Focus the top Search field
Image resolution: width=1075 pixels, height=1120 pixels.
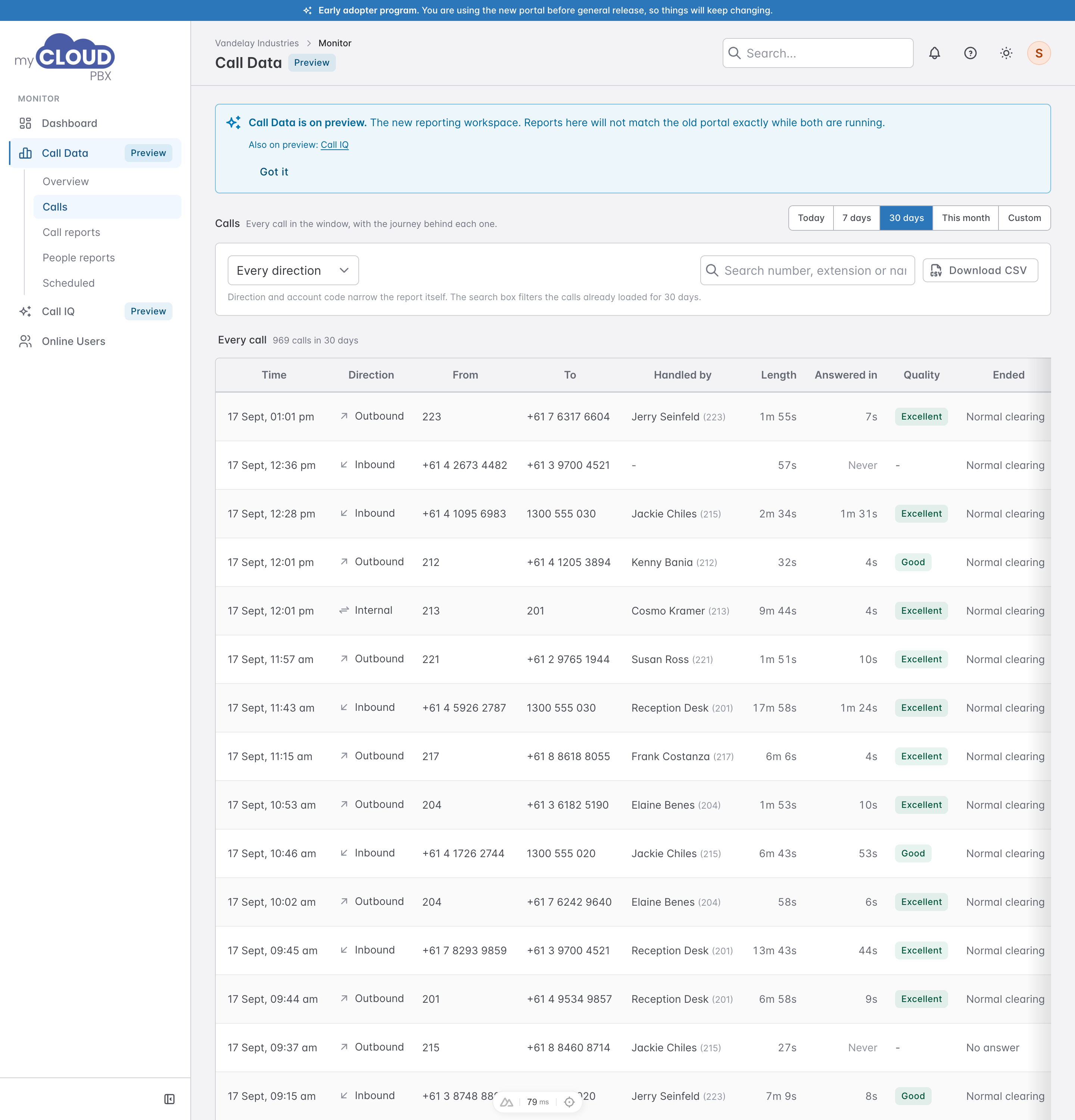(x=818, y=53)
